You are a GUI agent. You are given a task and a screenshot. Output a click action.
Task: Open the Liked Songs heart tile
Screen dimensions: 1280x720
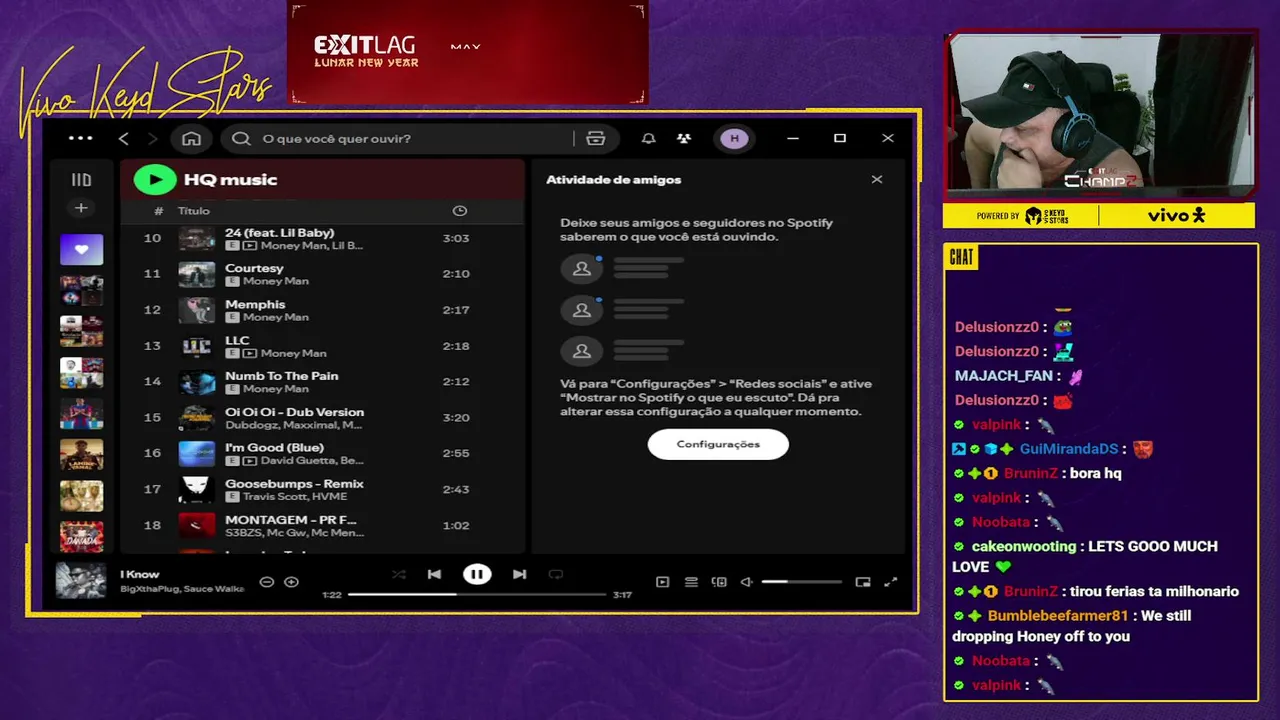81,249
